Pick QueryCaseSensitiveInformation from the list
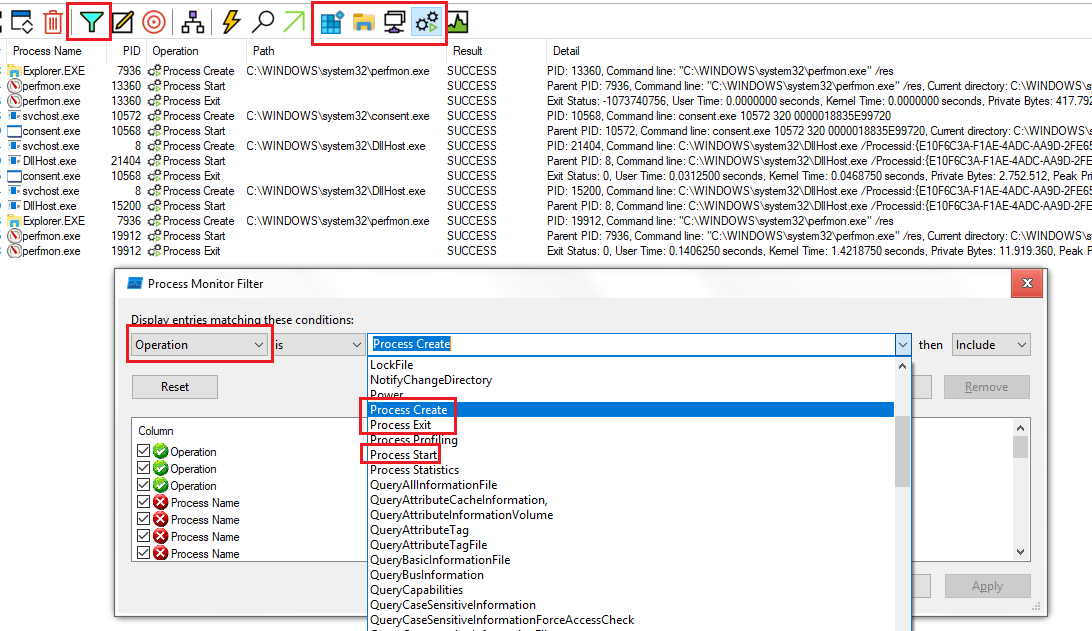Viewport: 1092px width, 631px height. coord(453,605)
